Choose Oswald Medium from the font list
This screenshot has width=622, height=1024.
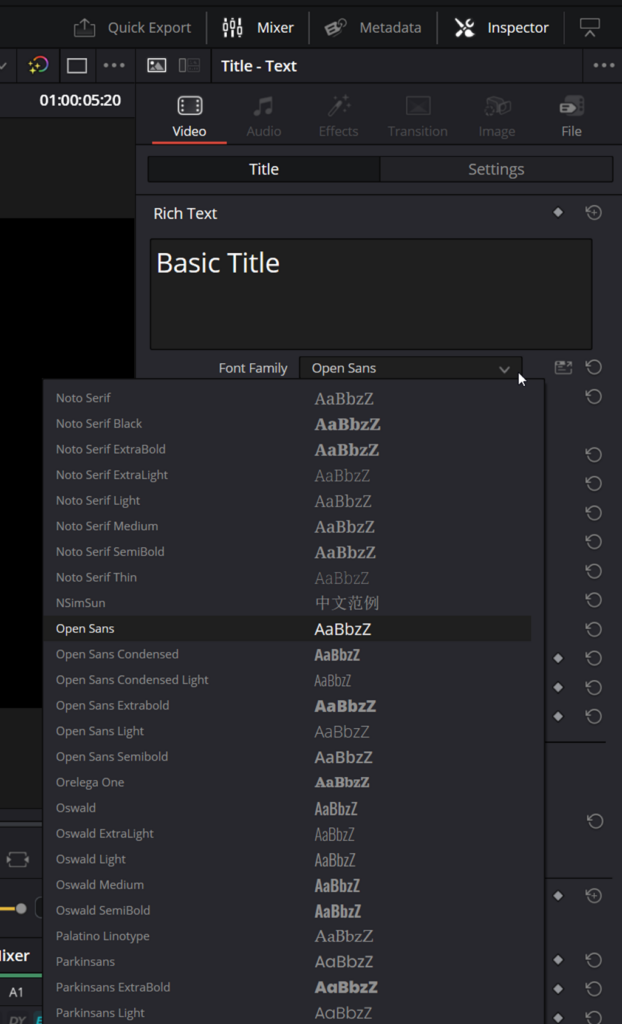coord(100,885)
